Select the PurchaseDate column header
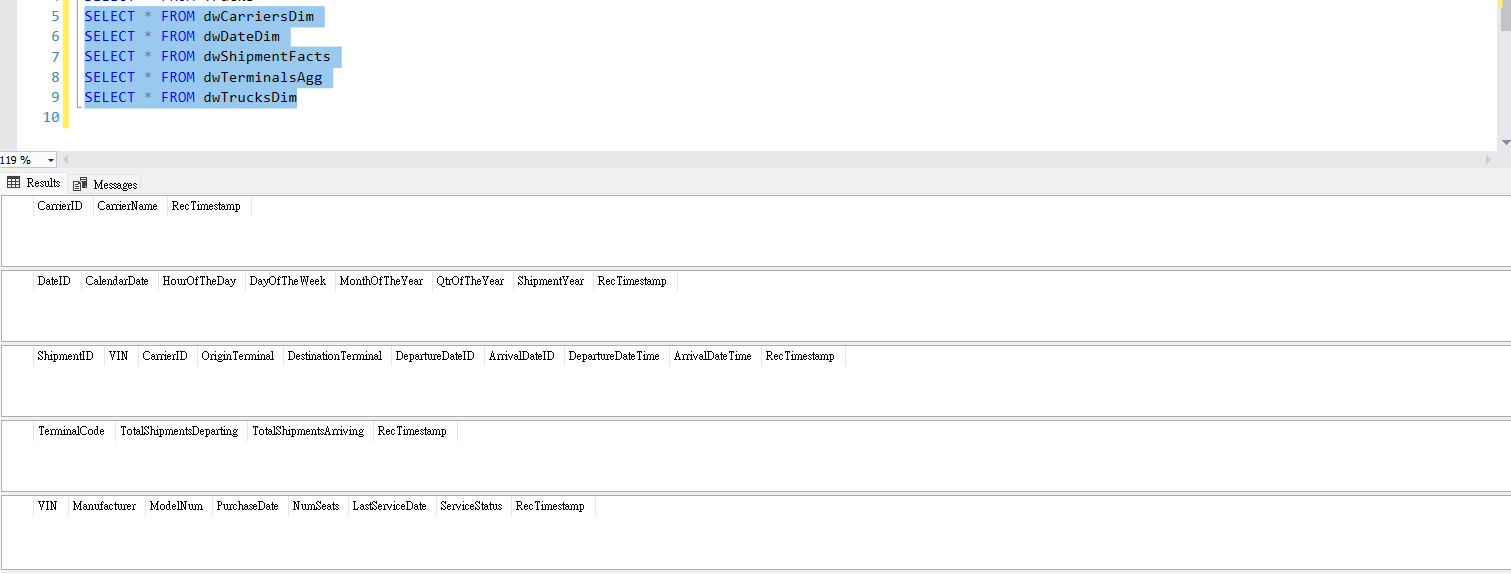The width and height of the screenshot is (1511, 574). click(248, 506)
